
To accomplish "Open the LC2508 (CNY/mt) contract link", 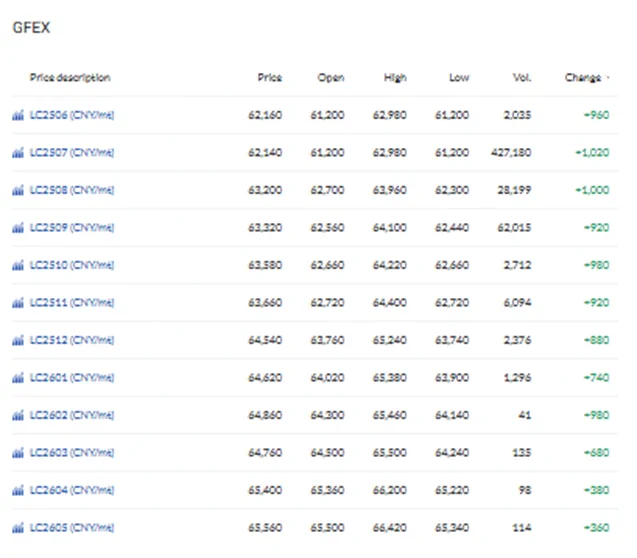I will point(72,190).
